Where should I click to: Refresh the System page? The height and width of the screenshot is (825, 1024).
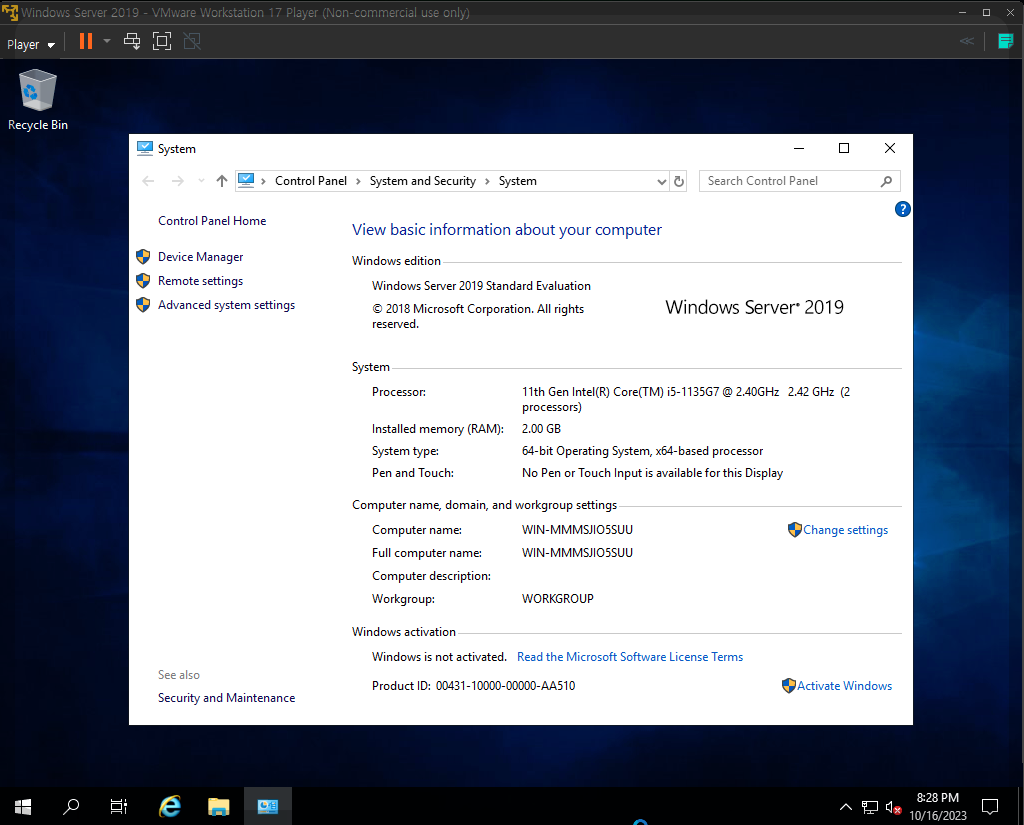click(x=679, y=182)
